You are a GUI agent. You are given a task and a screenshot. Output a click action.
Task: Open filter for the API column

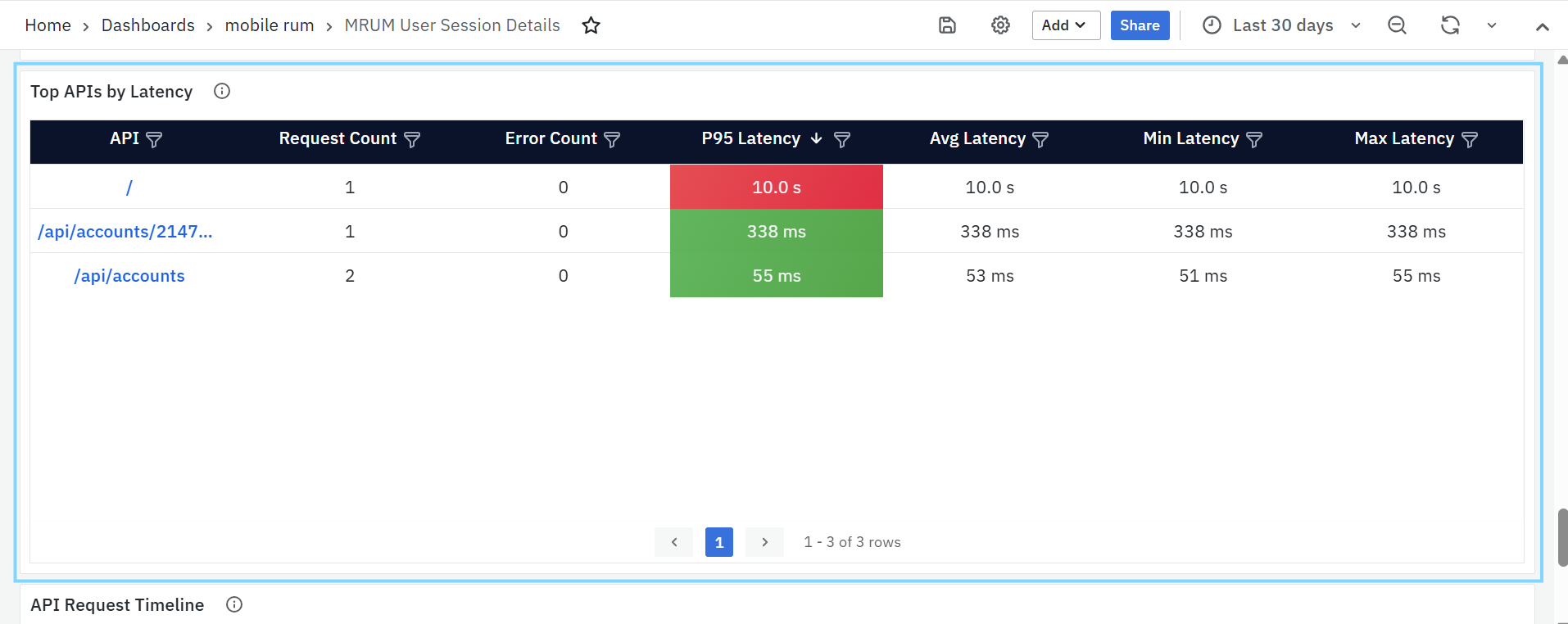(x=154, y=139)
